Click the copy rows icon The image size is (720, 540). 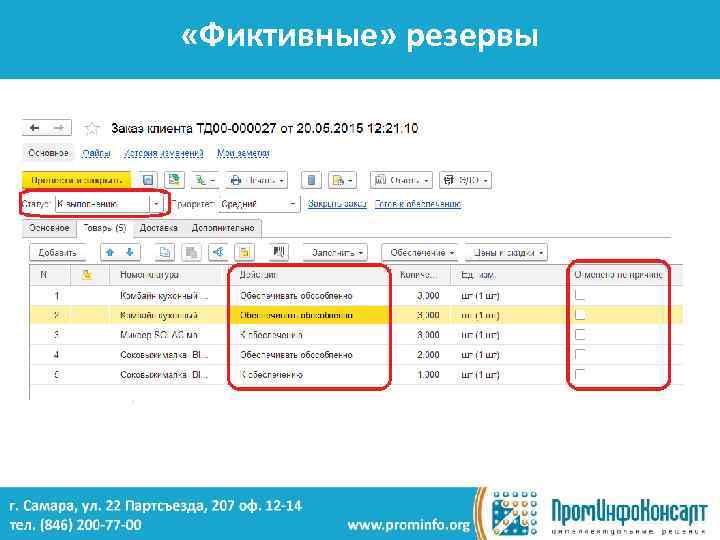165,253
